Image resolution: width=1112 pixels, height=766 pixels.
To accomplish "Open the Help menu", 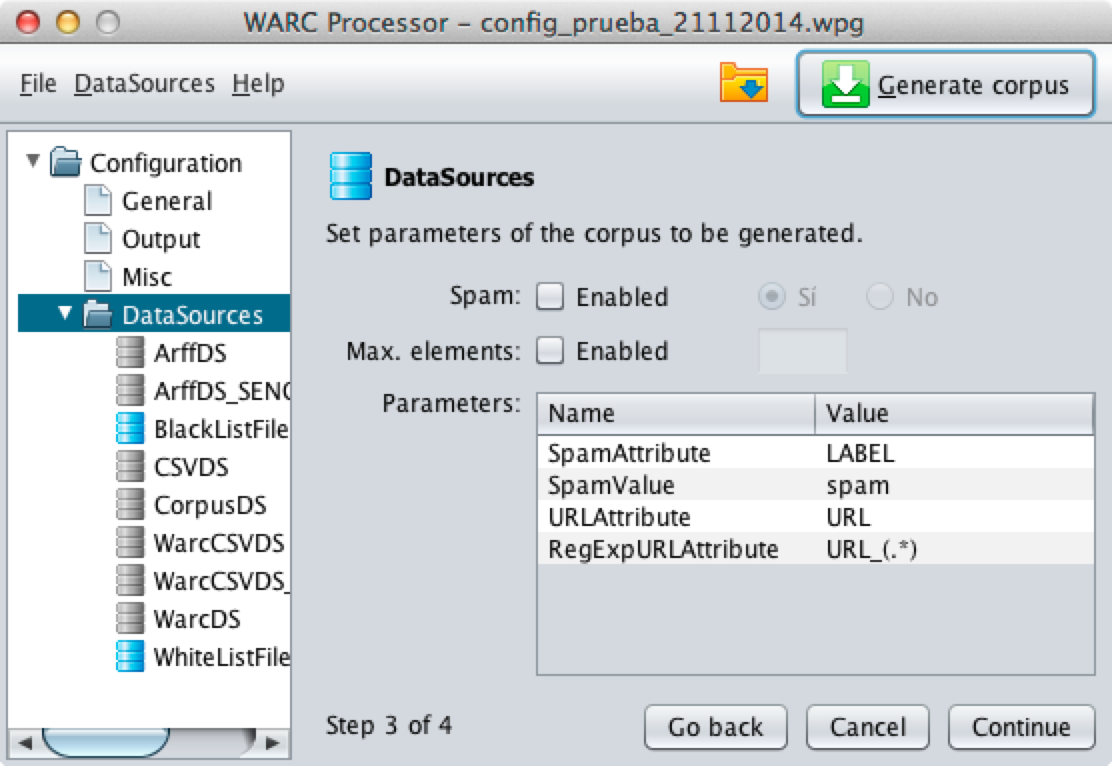I will (x=258, y=84).
